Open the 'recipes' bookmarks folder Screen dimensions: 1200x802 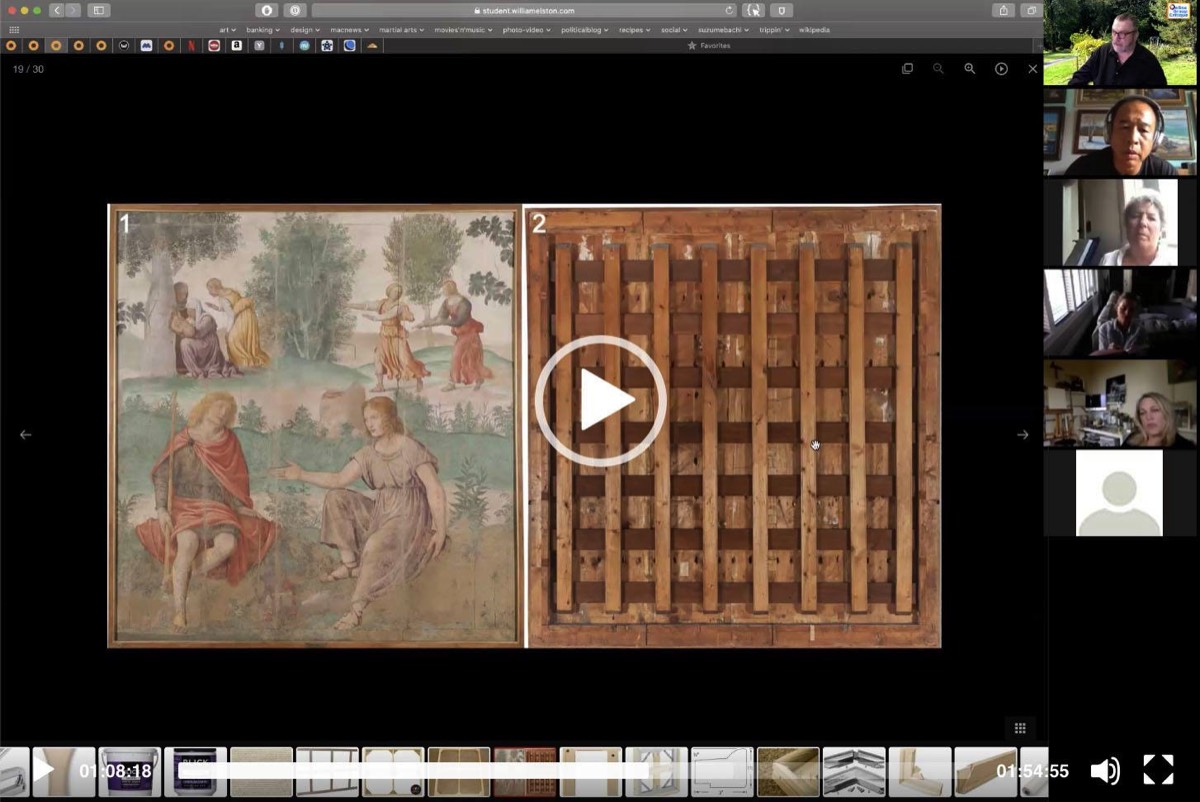(x=637, y=30)
